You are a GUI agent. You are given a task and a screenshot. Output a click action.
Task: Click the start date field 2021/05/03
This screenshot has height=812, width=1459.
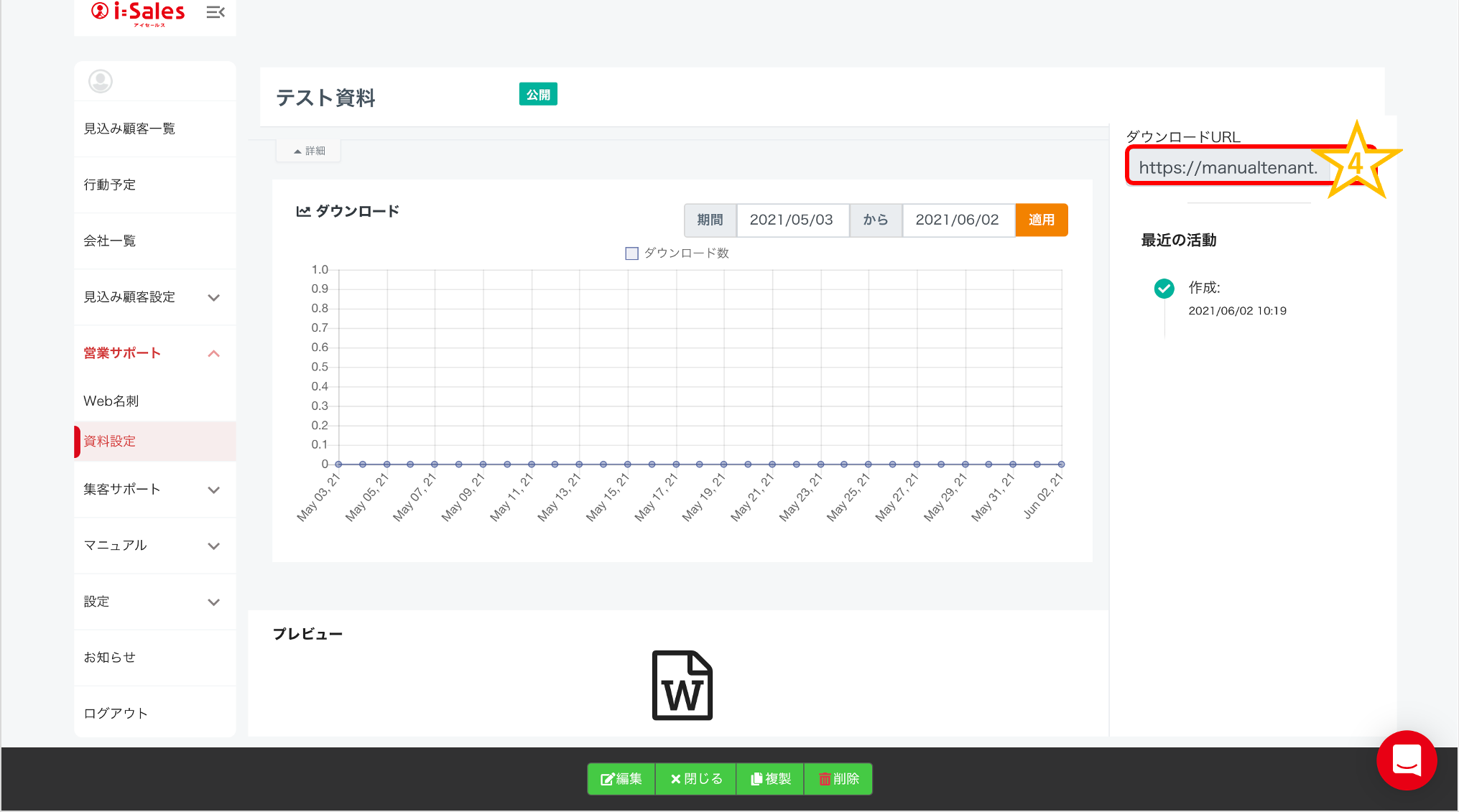(x=792, y=220)
